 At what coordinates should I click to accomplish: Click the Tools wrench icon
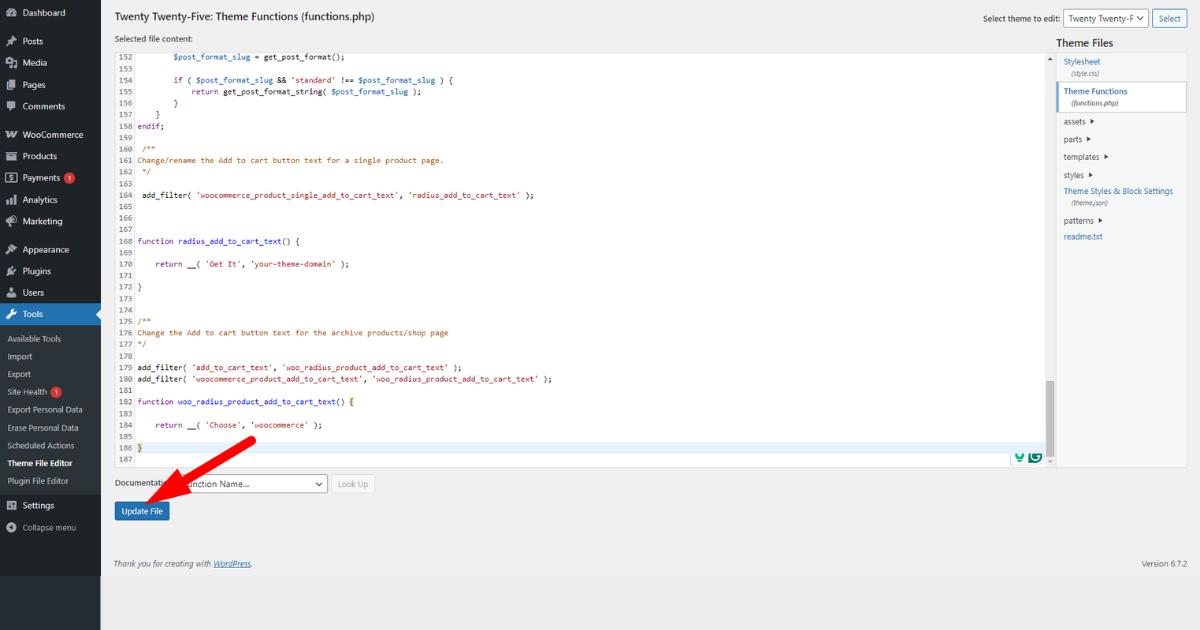click(x=11, y=314)
